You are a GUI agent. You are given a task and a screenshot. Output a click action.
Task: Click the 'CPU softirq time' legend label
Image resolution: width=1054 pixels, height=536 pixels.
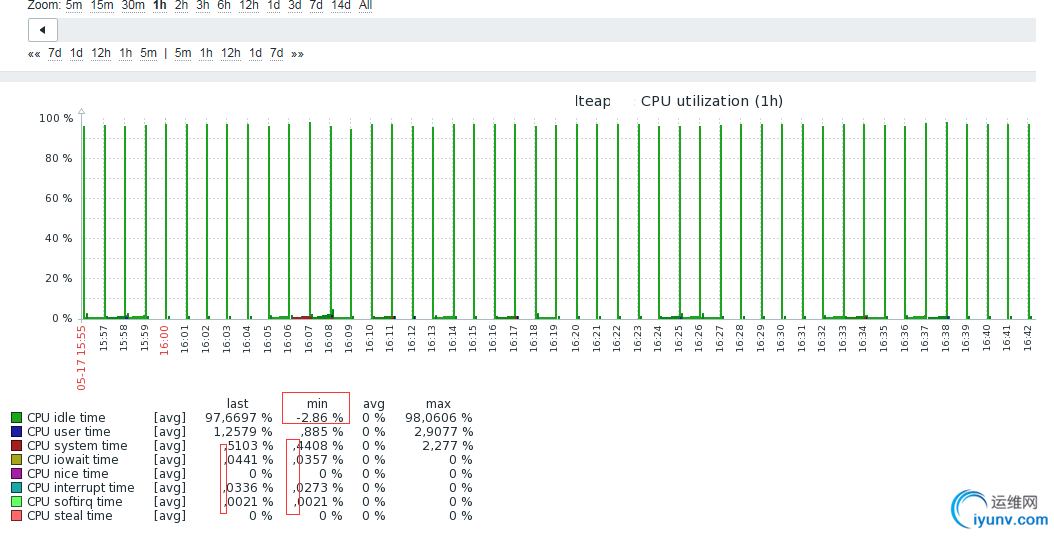click(x=75, y=502)
